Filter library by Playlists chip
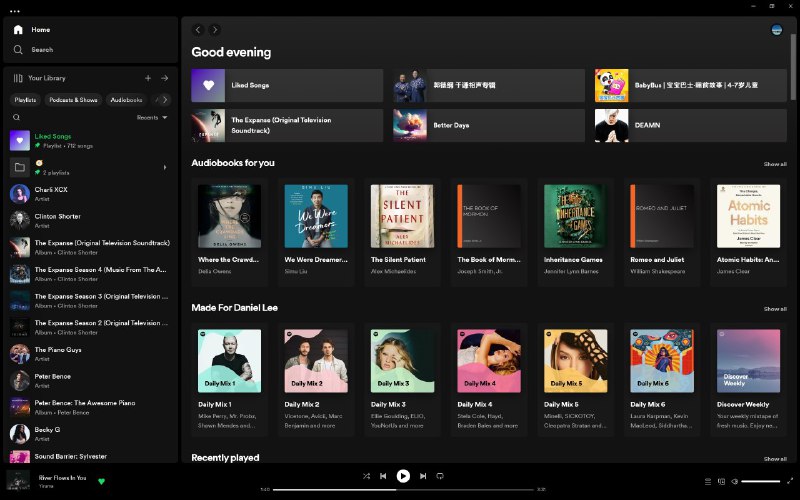Screen dimensions: 800x500 26,100
